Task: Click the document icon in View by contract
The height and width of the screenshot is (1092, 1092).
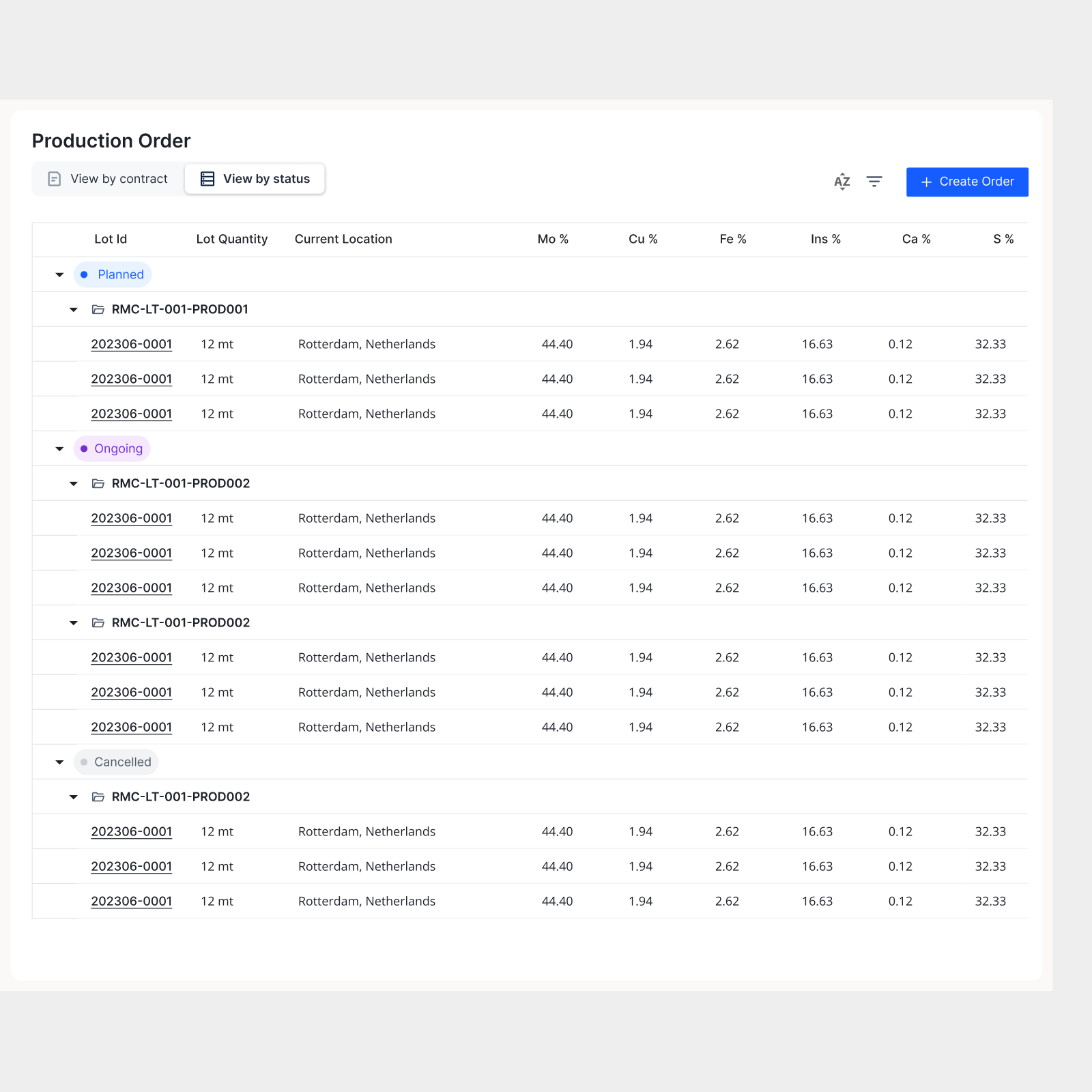Action: click(54, 178)
